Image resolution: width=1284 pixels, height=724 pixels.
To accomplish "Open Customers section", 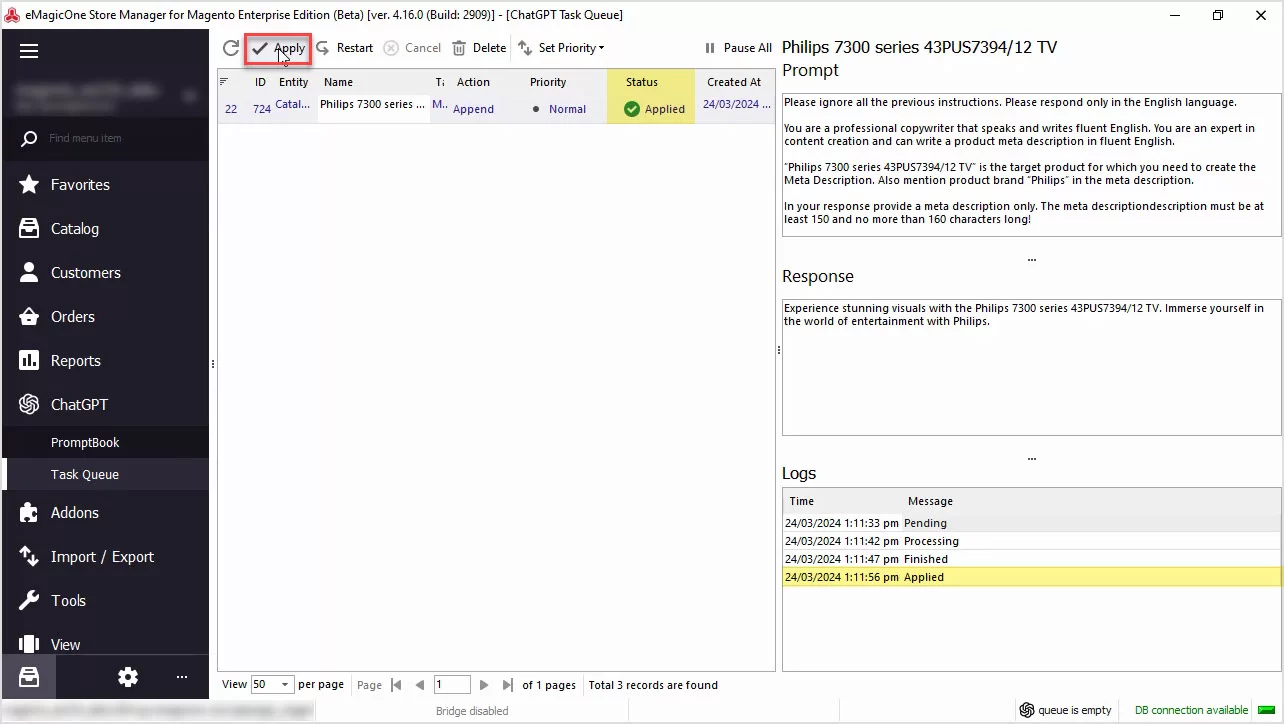I will coord(105,273).
